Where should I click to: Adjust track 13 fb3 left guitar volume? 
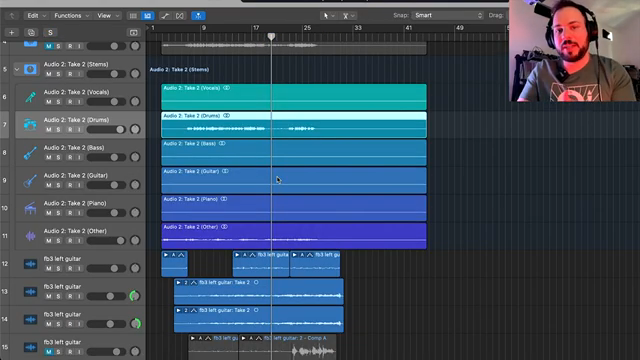(x=106, y=296)
